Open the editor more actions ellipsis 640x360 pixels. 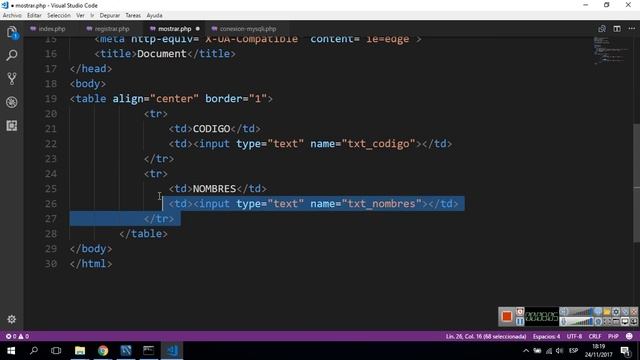(x=631, y=29)
